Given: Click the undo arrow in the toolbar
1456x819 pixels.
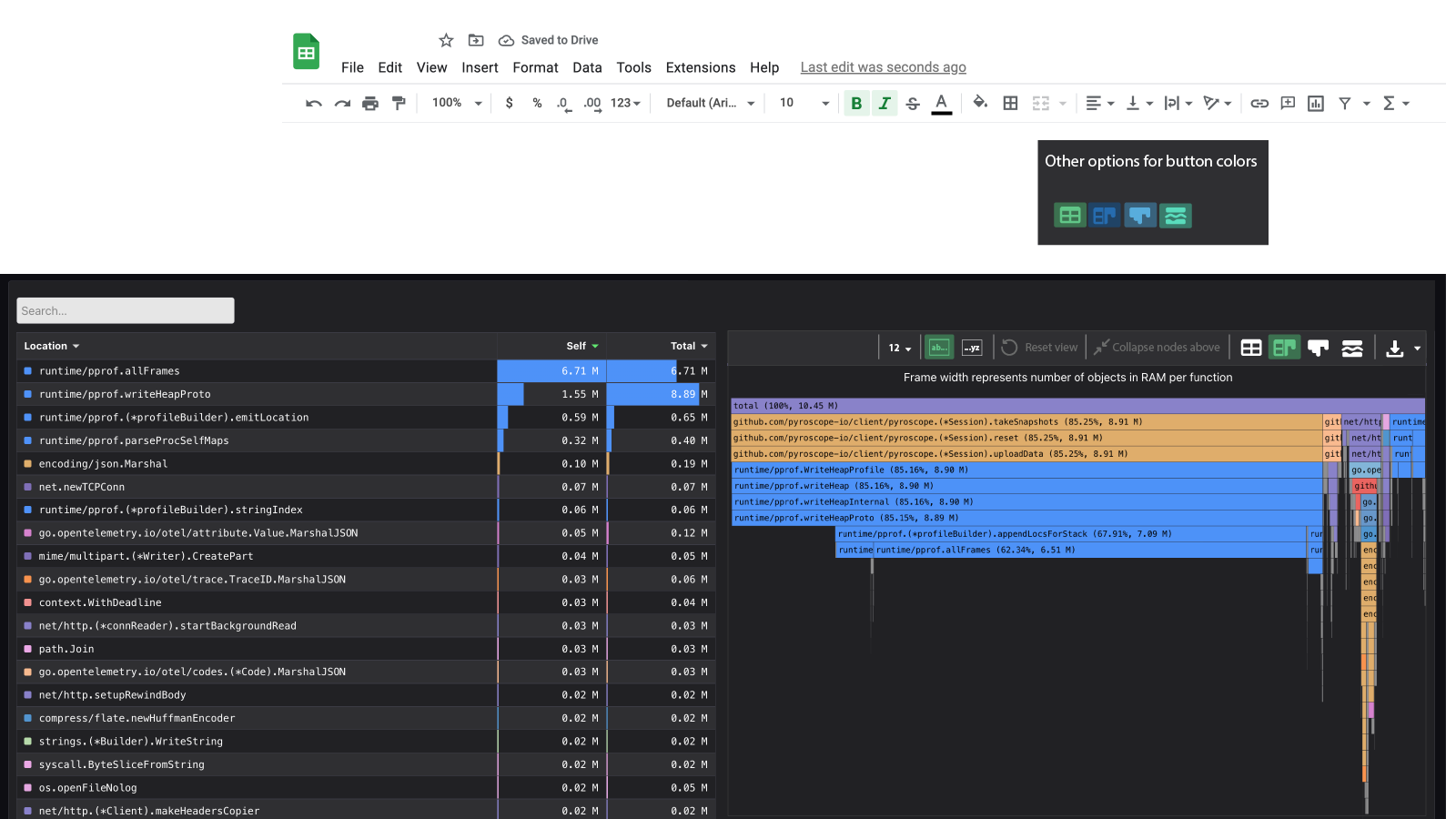Looking at the screenshot, I should (x=313, y=103).
